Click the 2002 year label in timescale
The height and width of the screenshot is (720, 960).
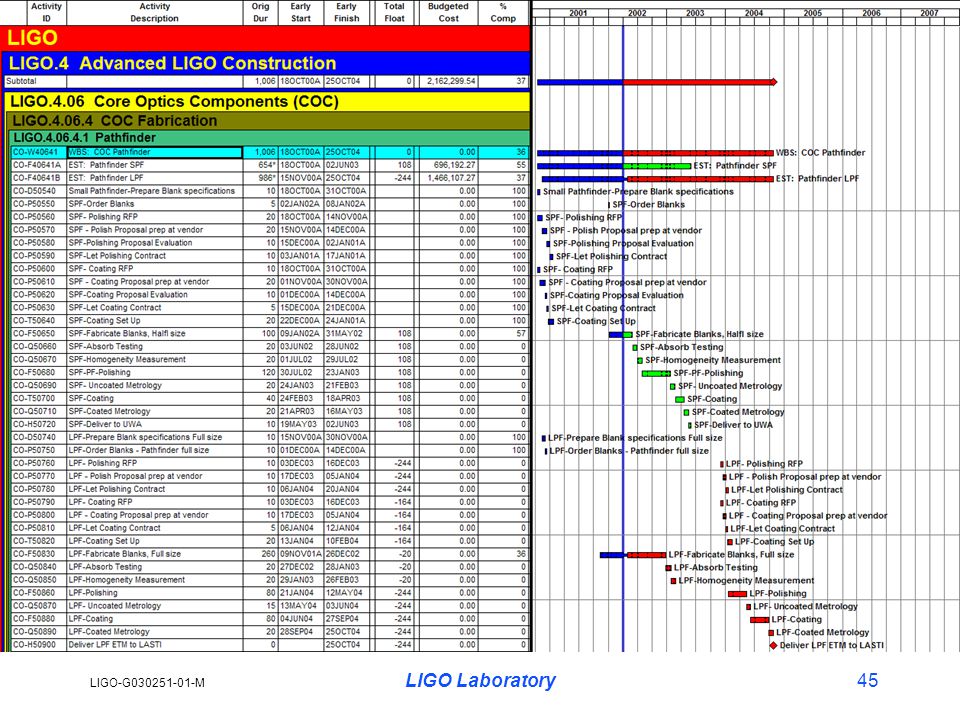coord(637,13)
